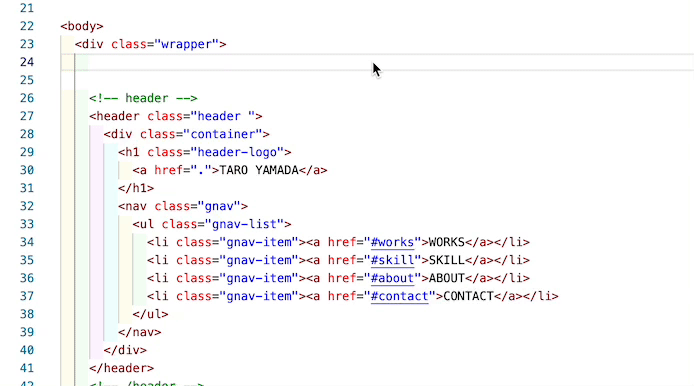
Task: Click the TARO YAMADA anchor text
Action: point(259,170)
